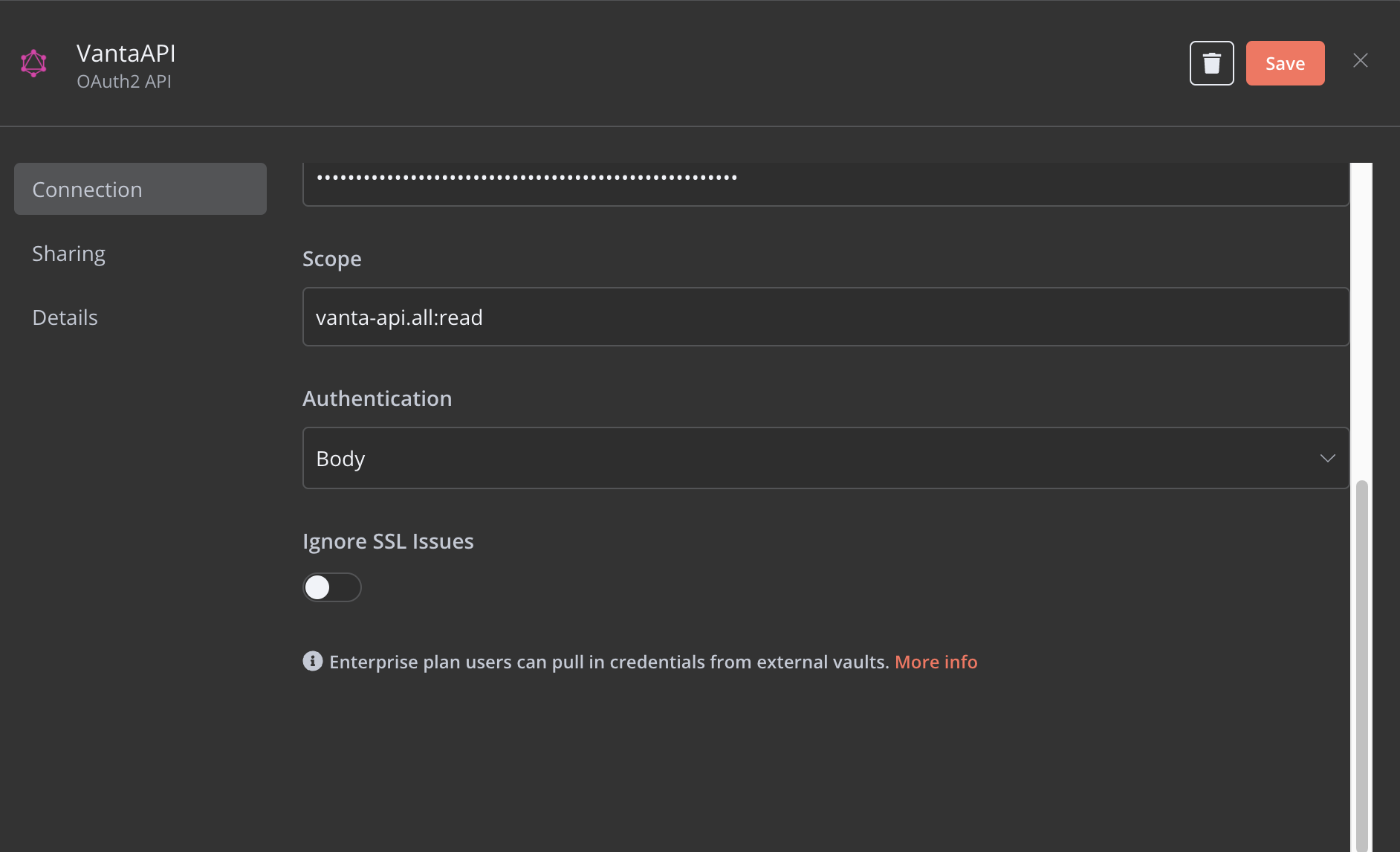This screenshot has height=852, width=1400.
Task: Toggle Ignore SSL Issues switch
Action: 332,587
